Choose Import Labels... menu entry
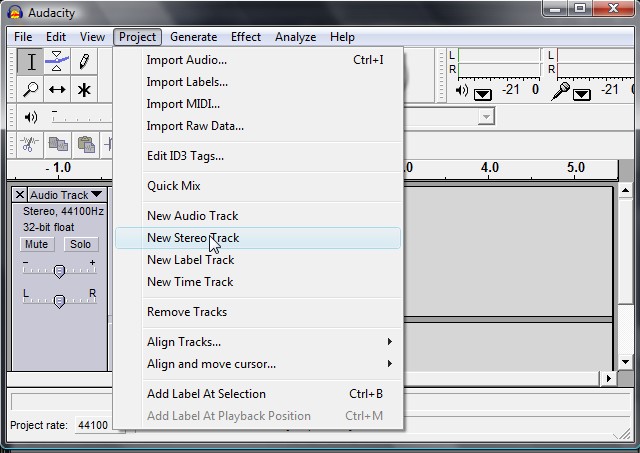This screenshot has height=453, width=640. point(258,82)
